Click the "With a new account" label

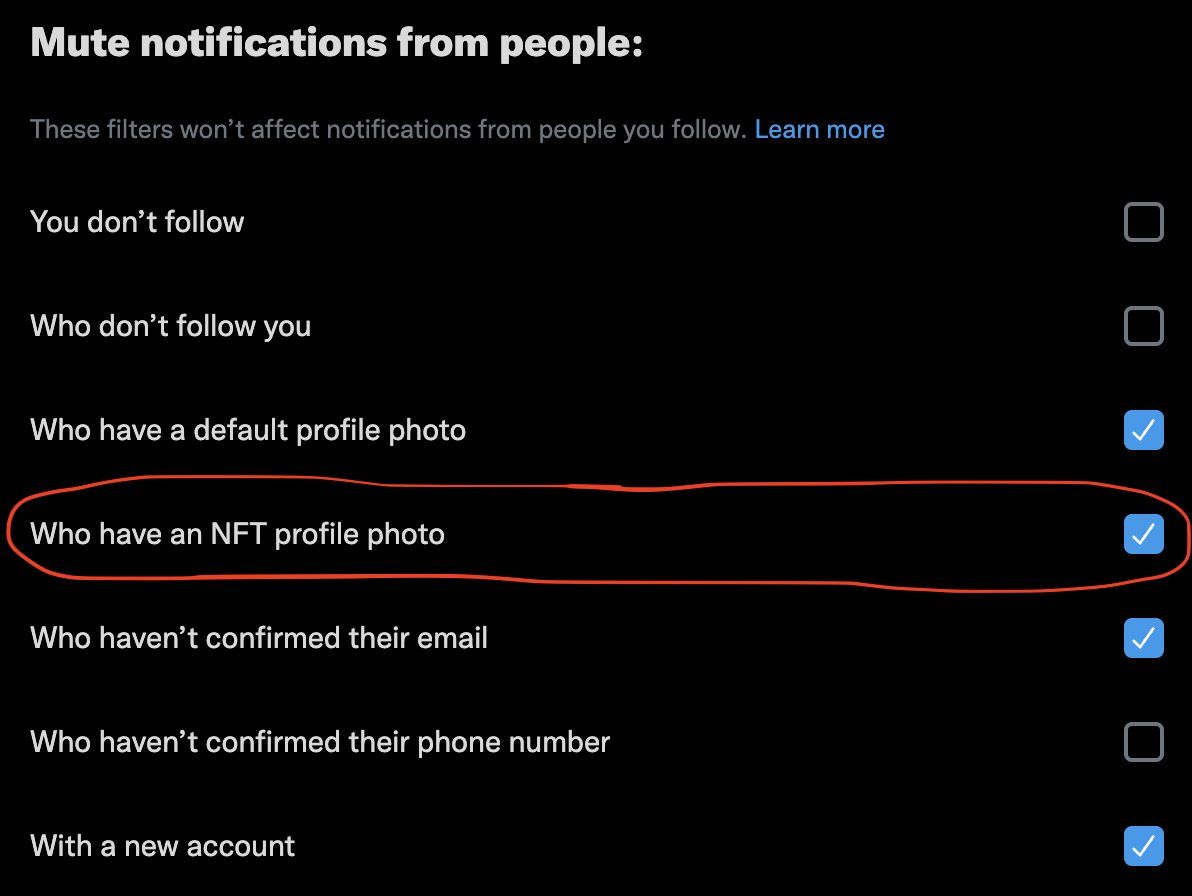[162, 846]
